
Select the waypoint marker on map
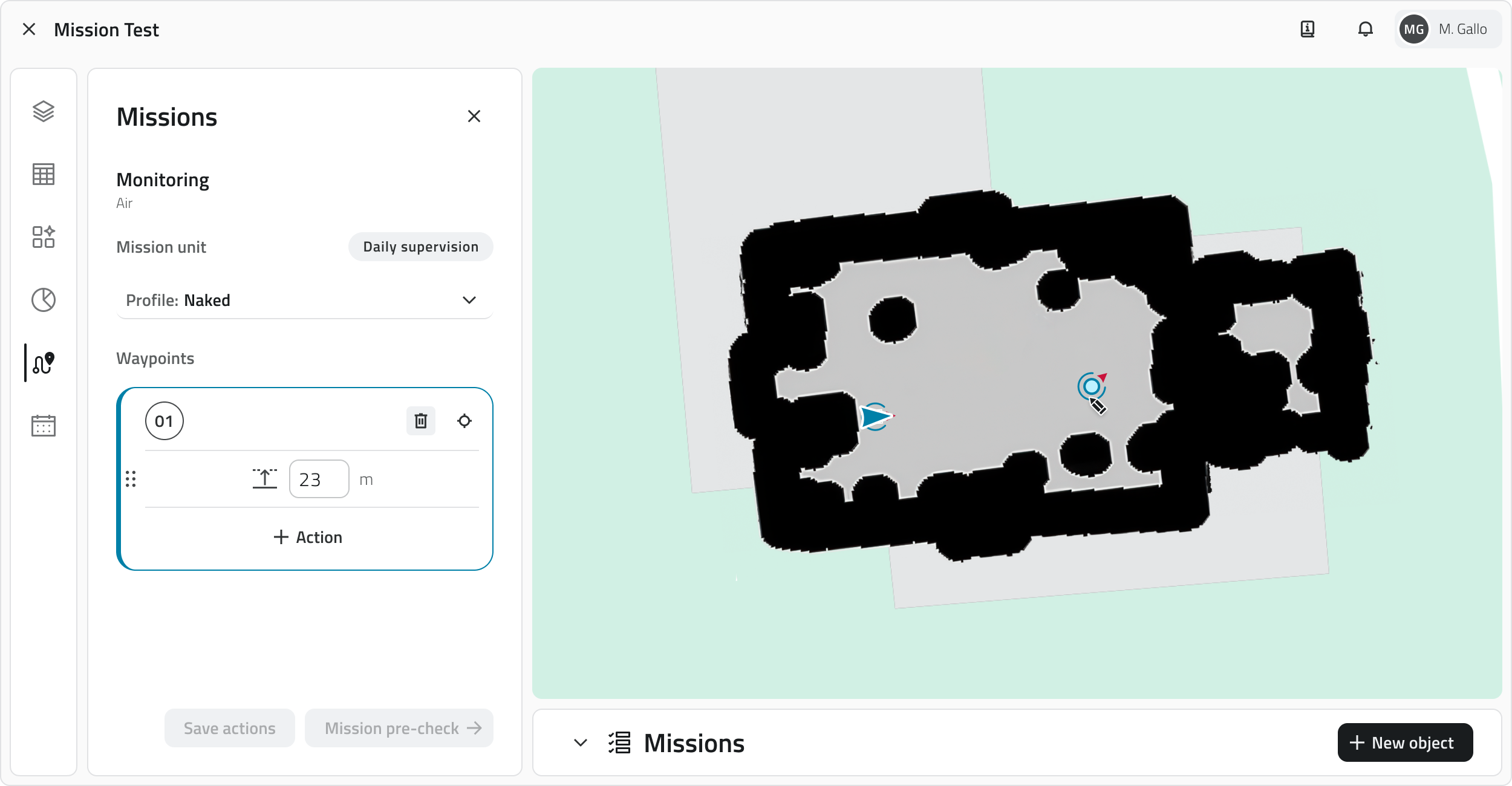(x=1091, y=386)
